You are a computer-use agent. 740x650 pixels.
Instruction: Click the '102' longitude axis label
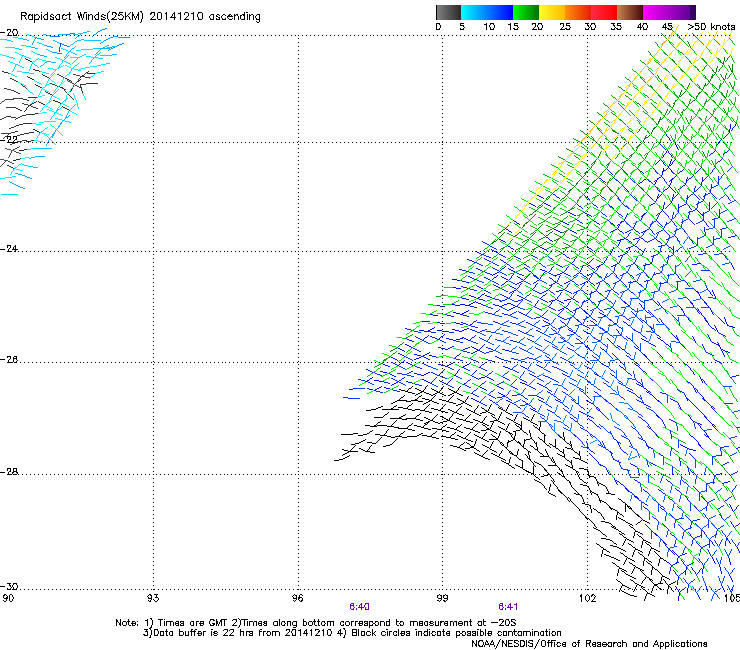[x=588, y=599]
